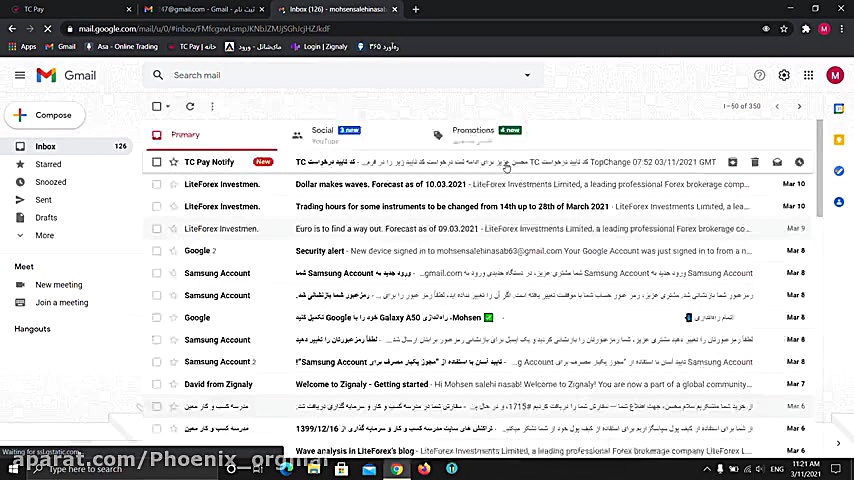Tick the select-all checkbox
The width and height of the screenshot is (854, 480).
click(157, 106)
